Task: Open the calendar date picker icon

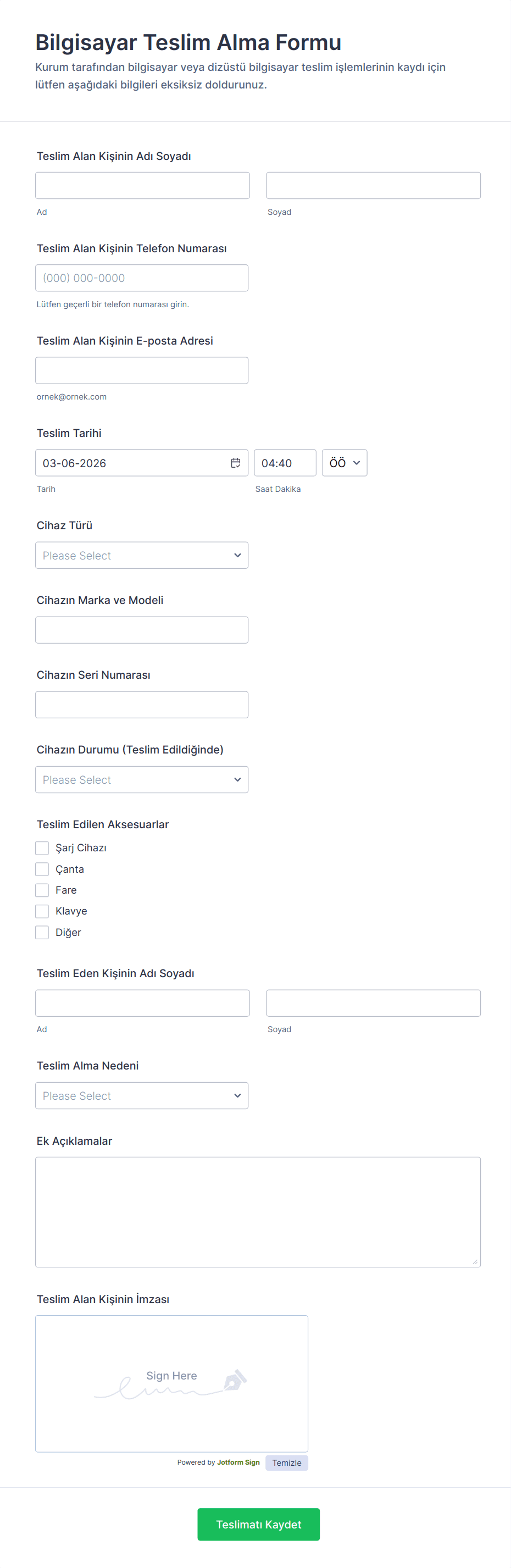Action: 235,463
